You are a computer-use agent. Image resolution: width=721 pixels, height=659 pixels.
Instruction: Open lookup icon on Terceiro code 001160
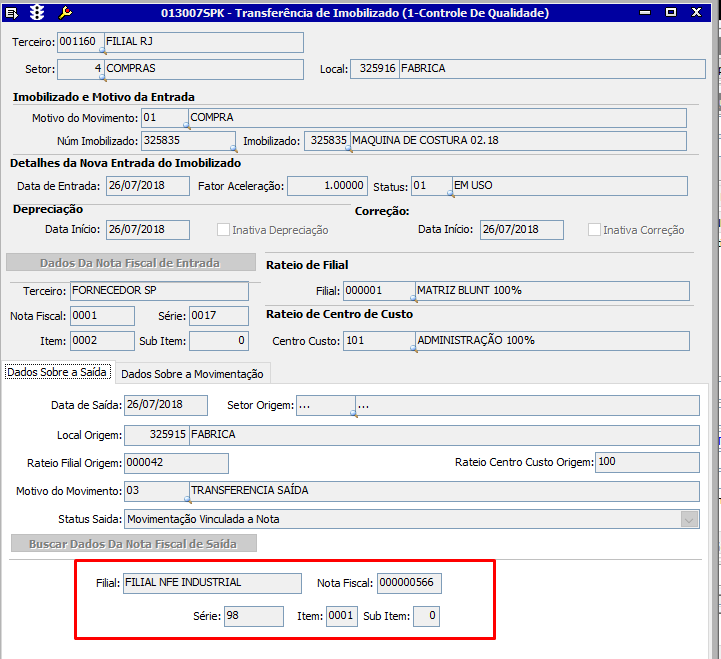click(x=103, y=51)
